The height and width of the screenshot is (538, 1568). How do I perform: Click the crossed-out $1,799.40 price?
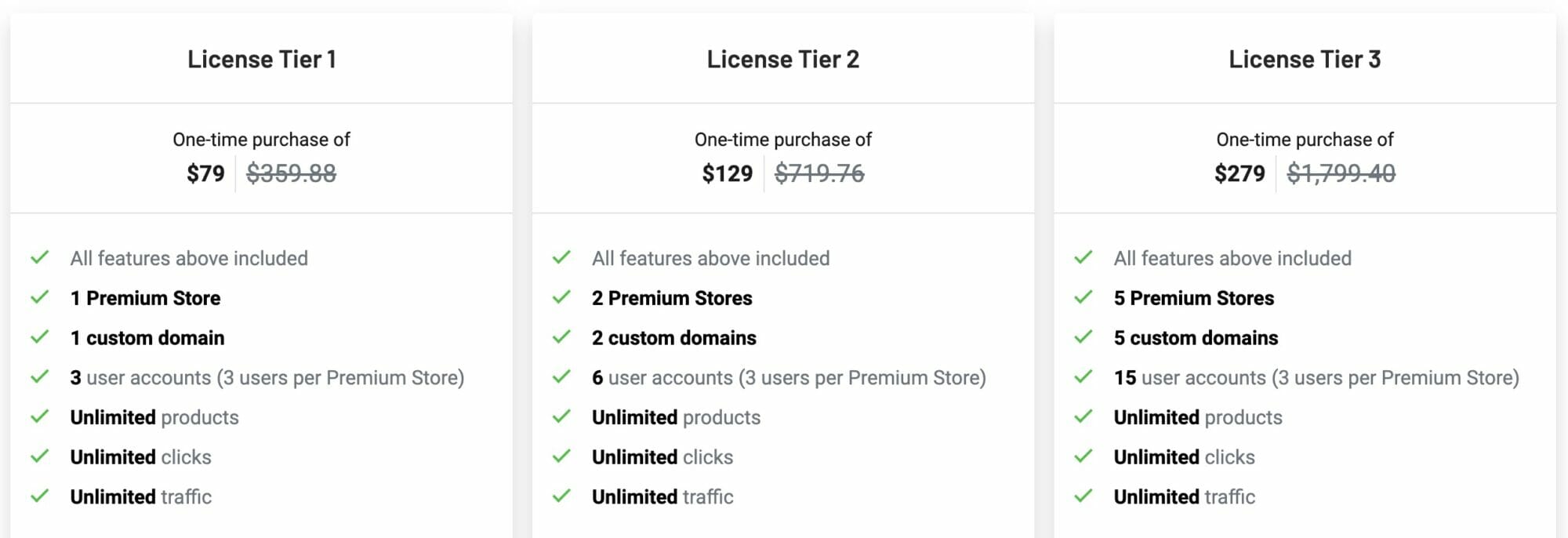[1341, 173]
